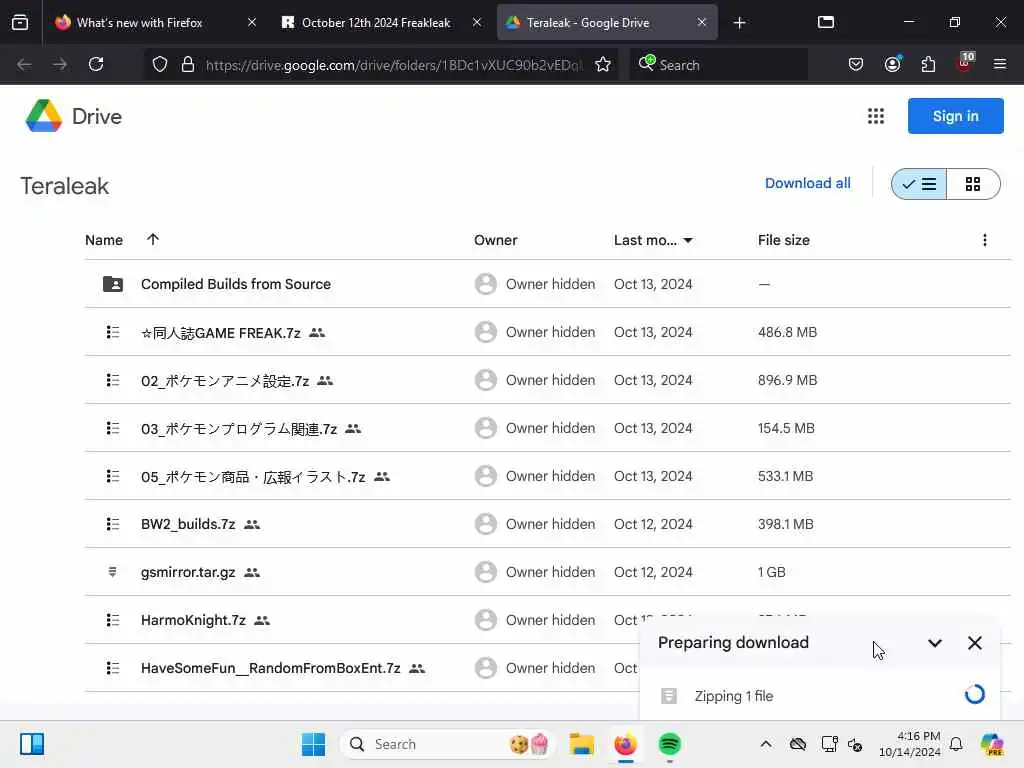The image size is (1024, 768).
Task: Open Windows widgets panel icon
Action: [32, 744]
